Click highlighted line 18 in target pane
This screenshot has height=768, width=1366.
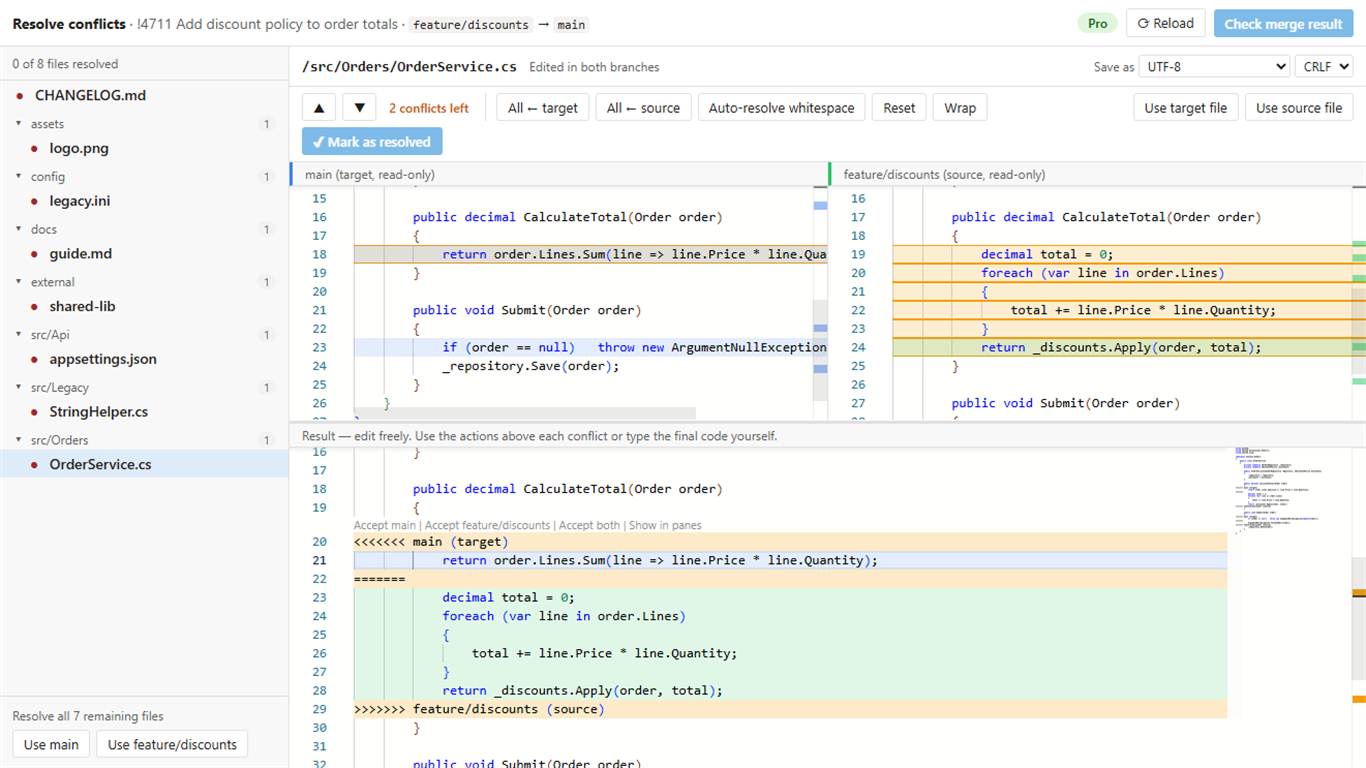(x=590, y=254)
